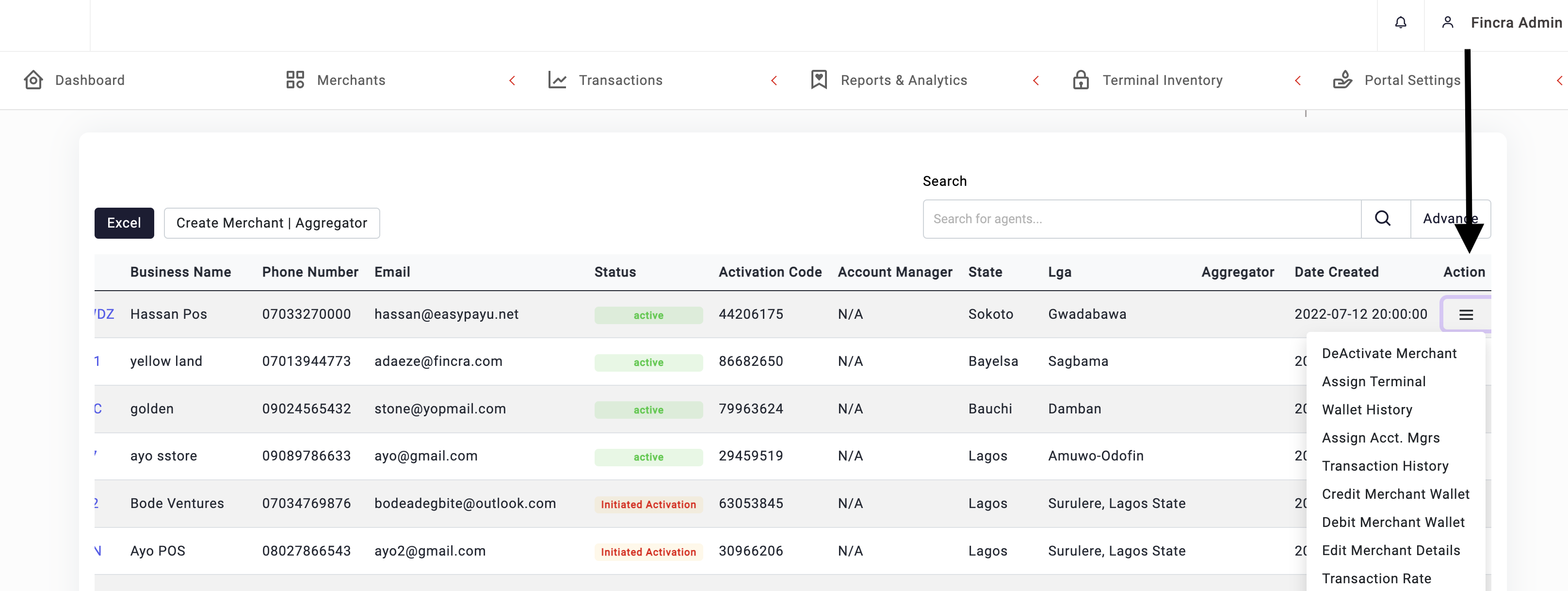Click the Reports & Analytics bookmark icon
The height and width of the screenshot is (591, 1568).
point(819,80)
